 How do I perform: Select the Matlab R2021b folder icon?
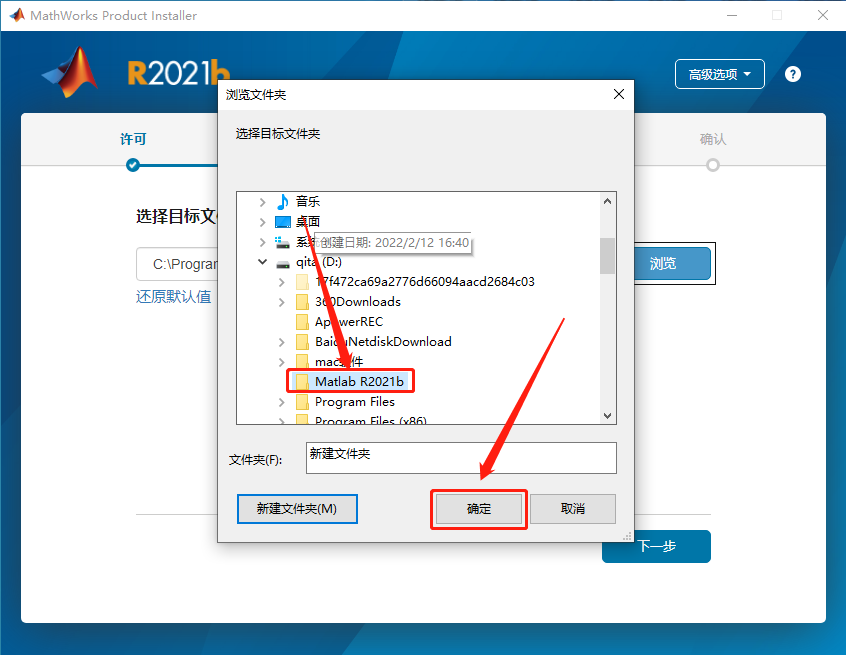point(303,381)
